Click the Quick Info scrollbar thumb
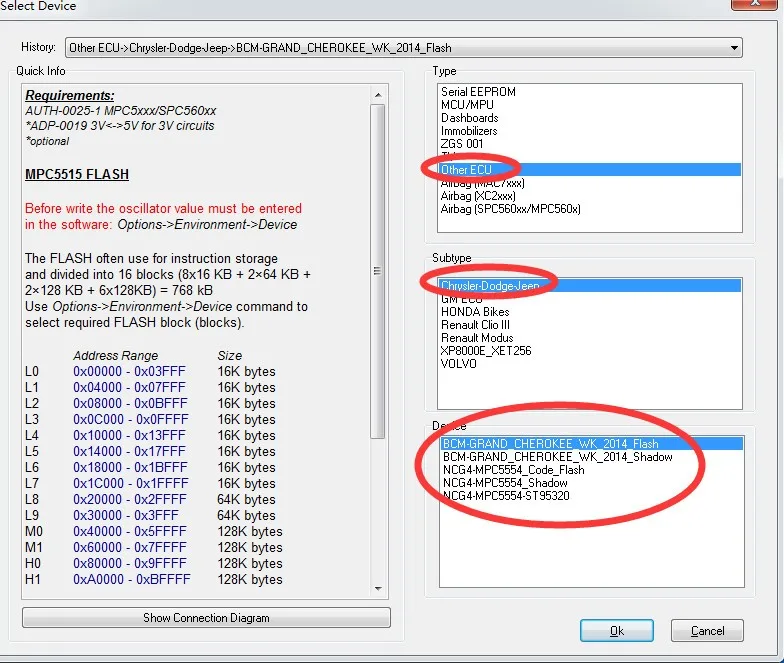Viewport: 784px width, 663px height. (378, 272)
